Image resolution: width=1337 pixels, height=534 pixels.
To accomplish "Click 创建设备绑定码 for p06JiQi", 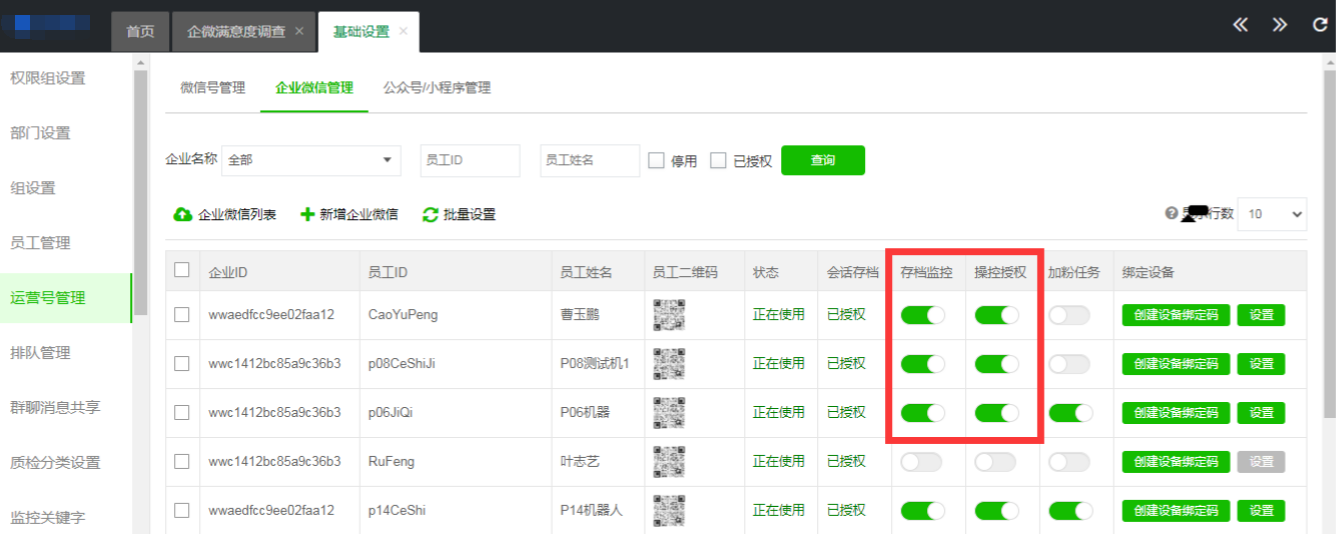I will tap(1176, 413).
